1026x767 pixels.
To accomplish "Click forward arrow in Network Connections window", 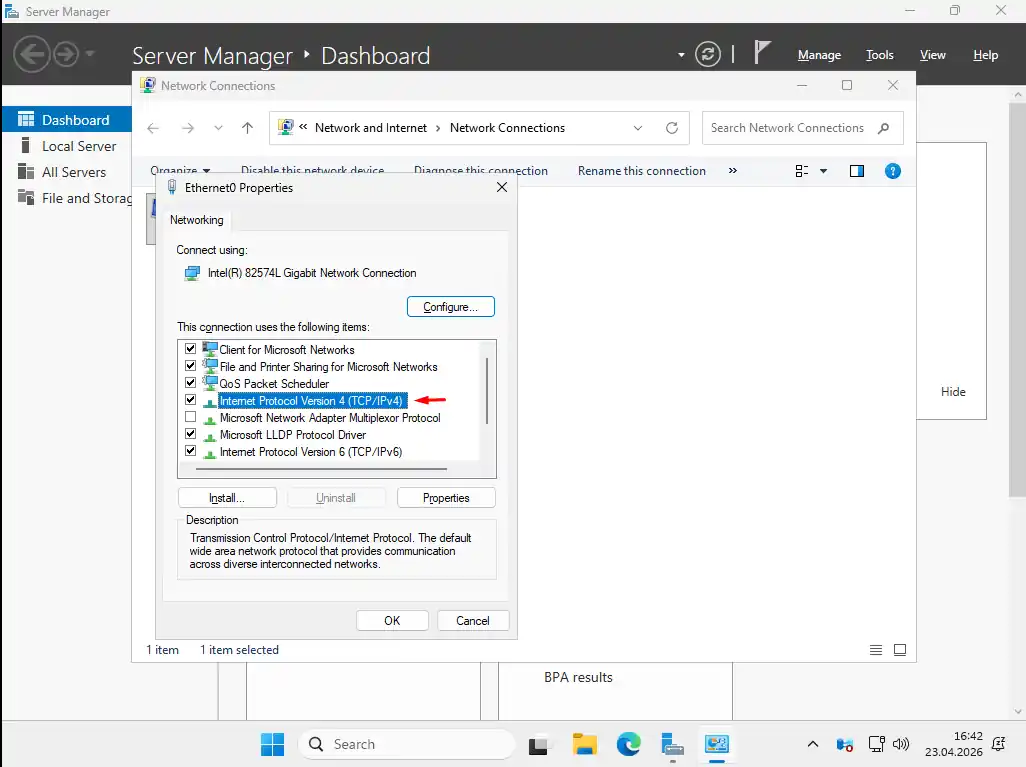I will [x=188, y=128].
